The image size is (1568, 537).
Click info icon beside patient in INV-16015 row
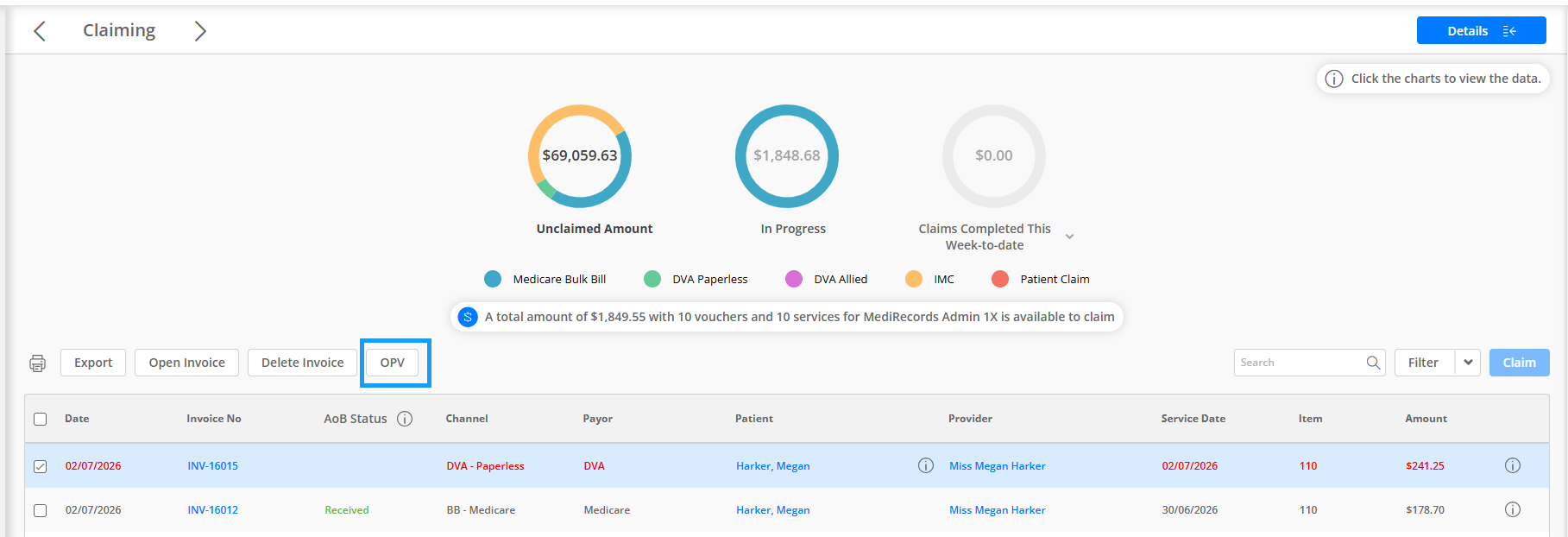(x=926, y=465)
